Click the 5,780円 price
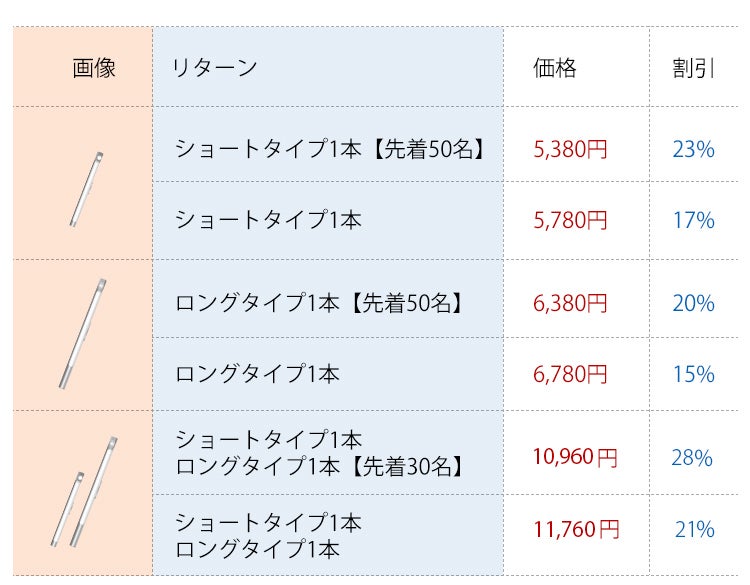This screenshot has width=750, height=585. pos(570,219)
